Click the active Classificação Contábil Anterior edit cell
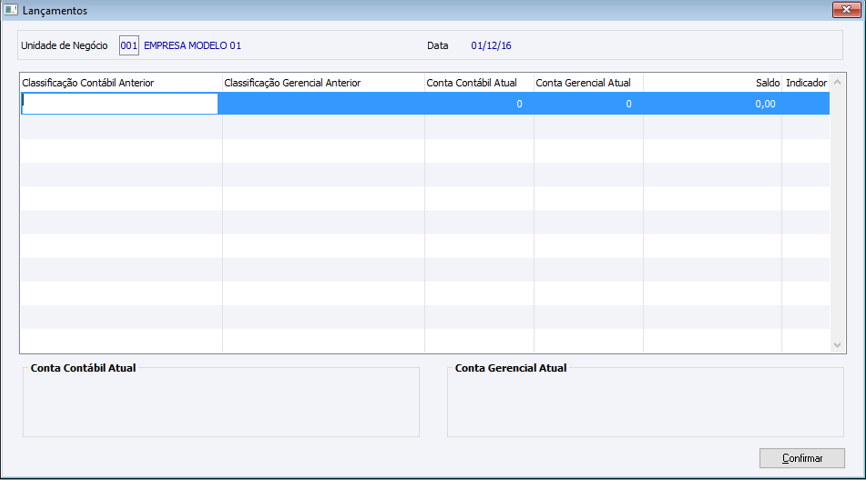Image resolution: width=866 pixels, height=480 pixels. pos(120,103)
